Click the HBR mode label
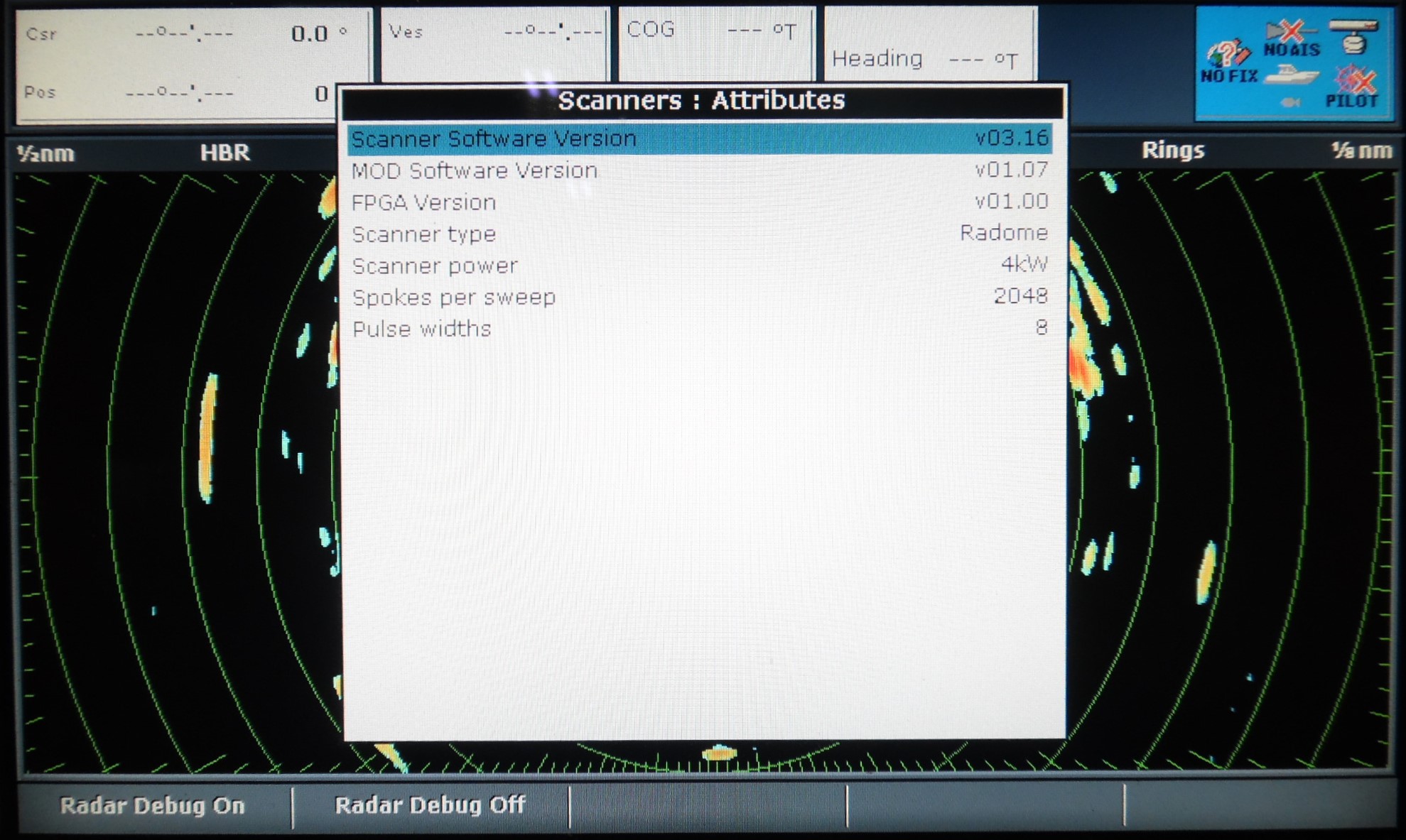The width and height of the screenshot is (1406, 840). coord(225,153)
